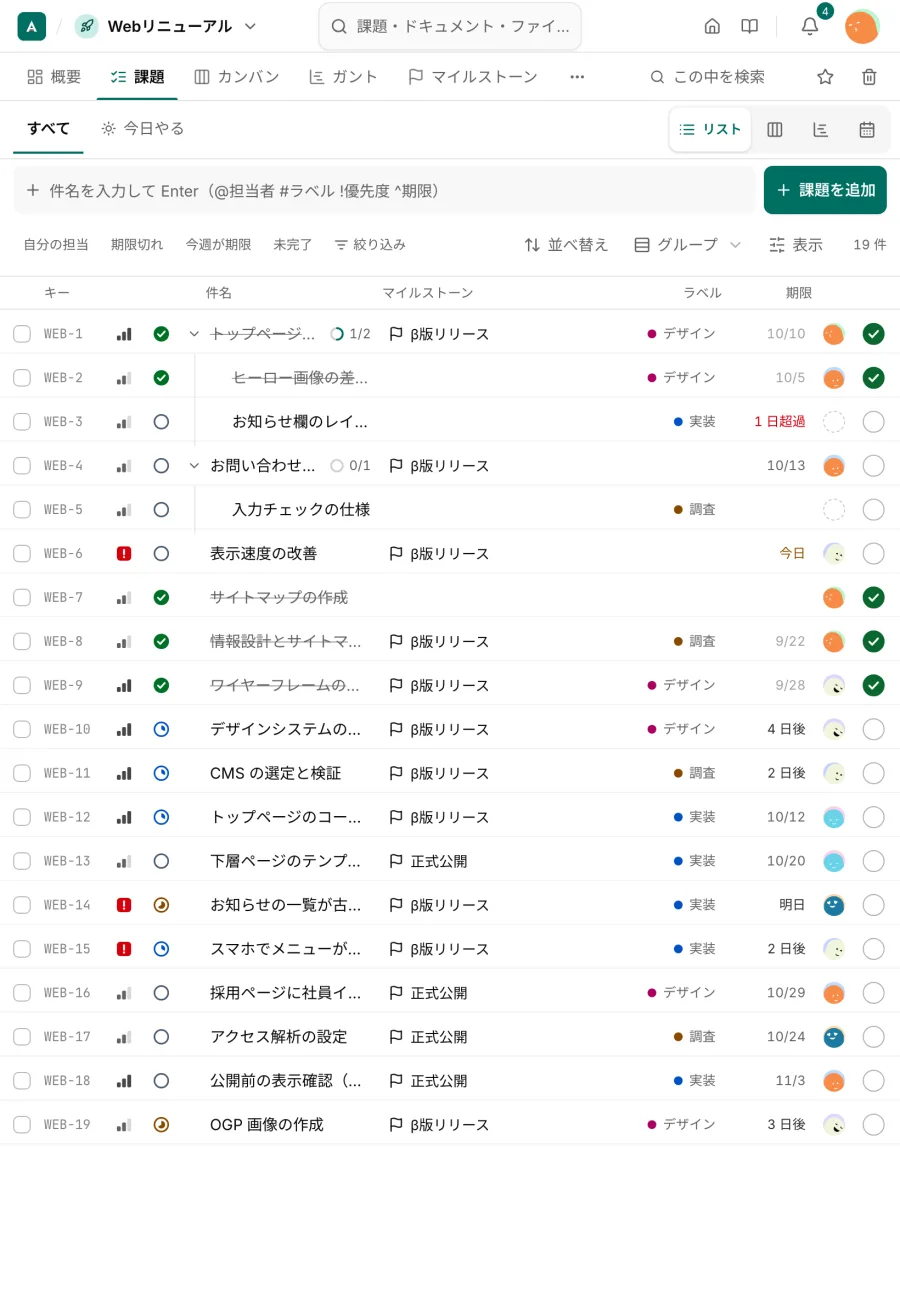Screen dimensions: 900x1296
Task: Click the rocket project icon
Action: click(87, 26)
